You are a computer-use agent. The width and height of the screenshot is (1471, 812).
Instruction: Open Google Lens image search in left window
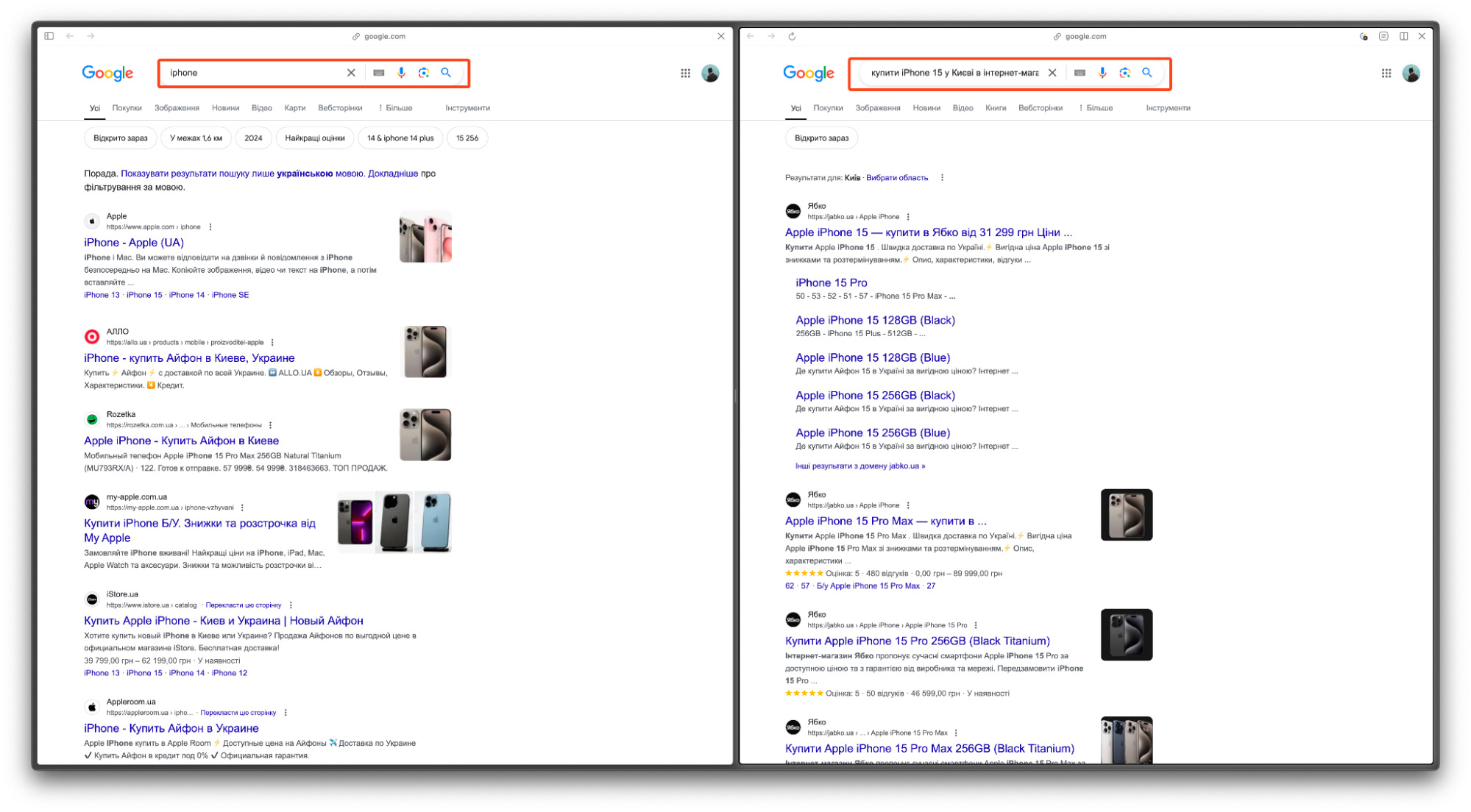click(424, 73)
